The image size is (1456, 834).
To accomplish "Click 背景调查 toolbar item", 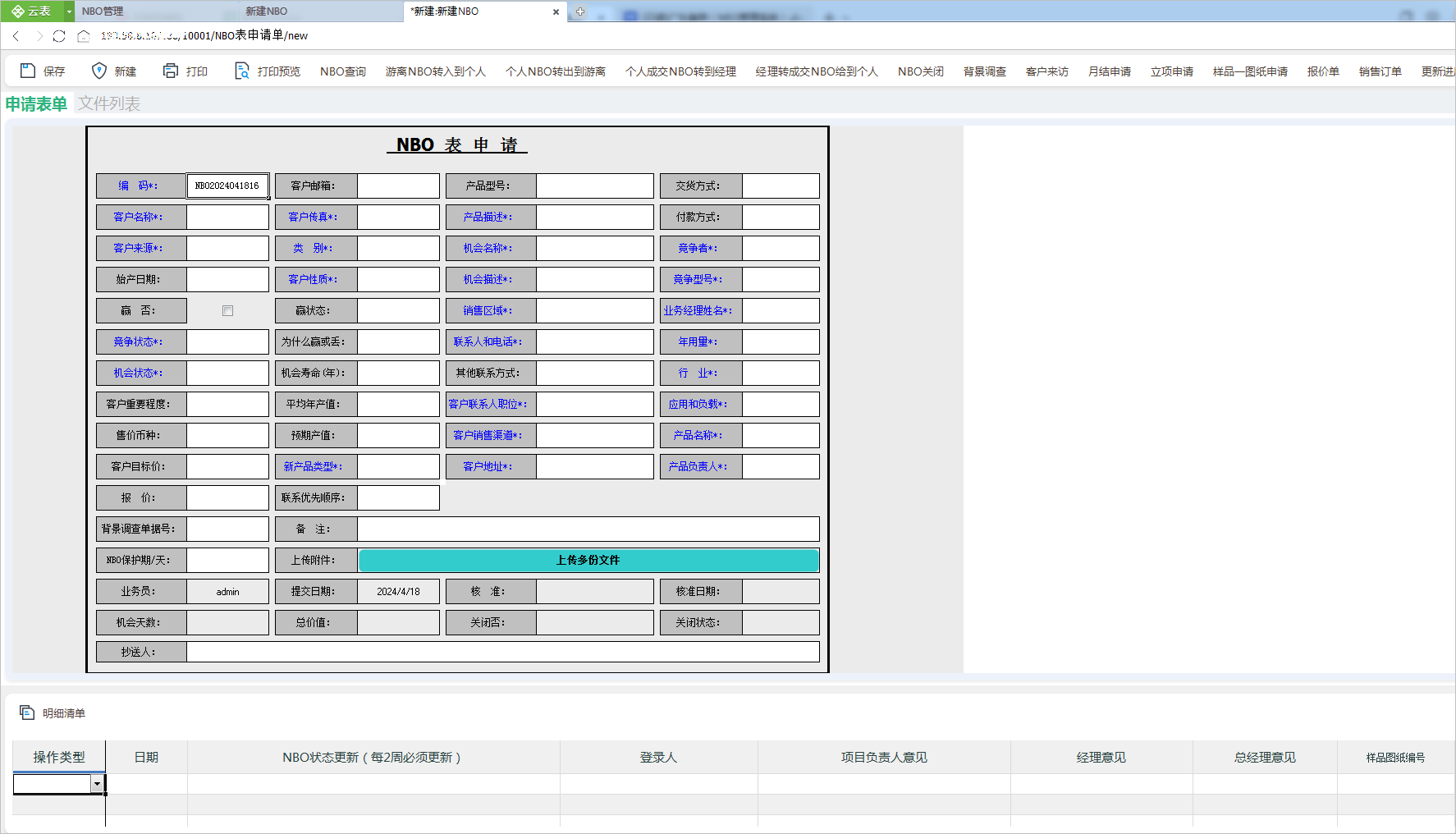I will coord(985,71).
